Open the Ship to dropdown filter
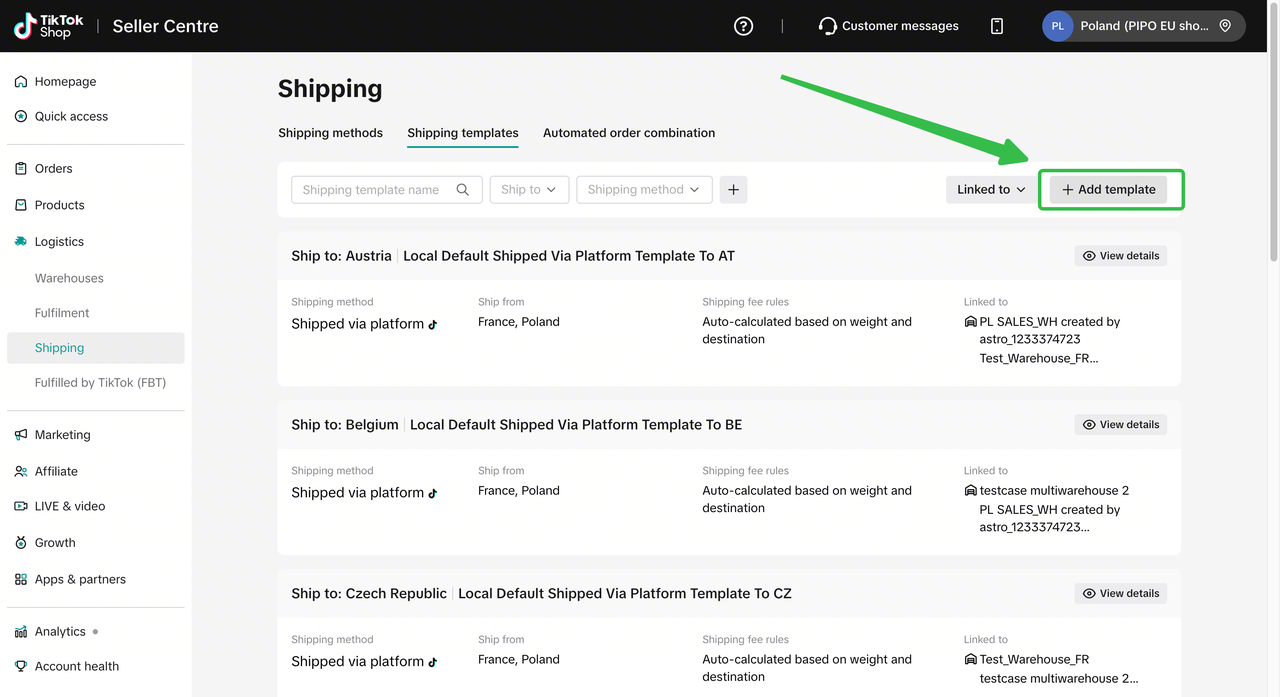The width and height of the screenshot is (1280, 697). pyautogui.click(x=529, y=190)
